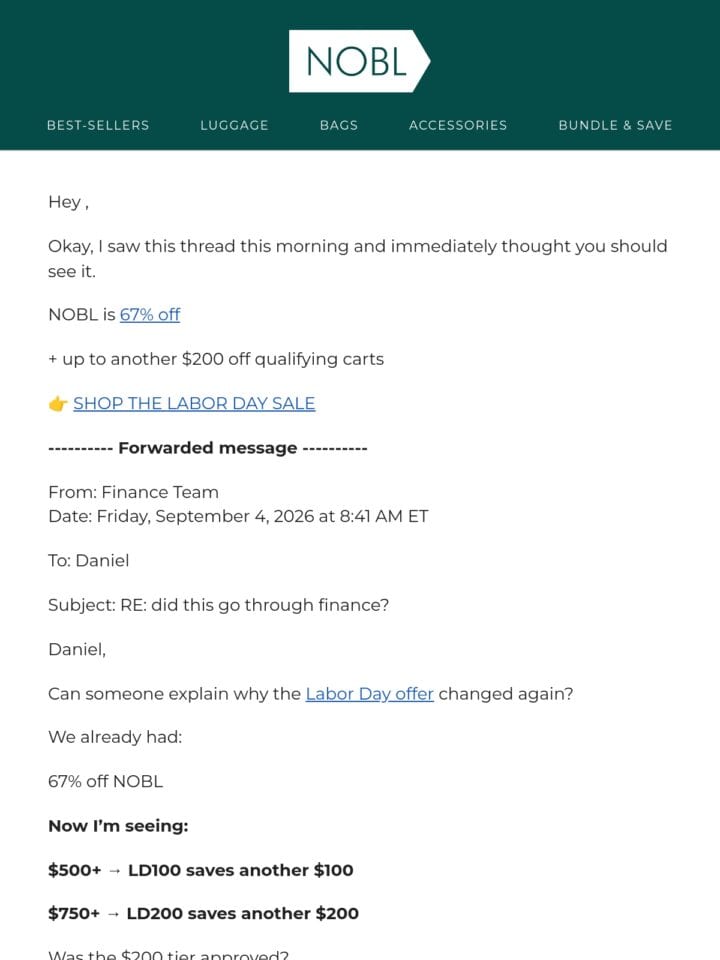Visit the BUNDLE & SAVE page
This screenshot has height=960, width=720.
coord(615,125)
